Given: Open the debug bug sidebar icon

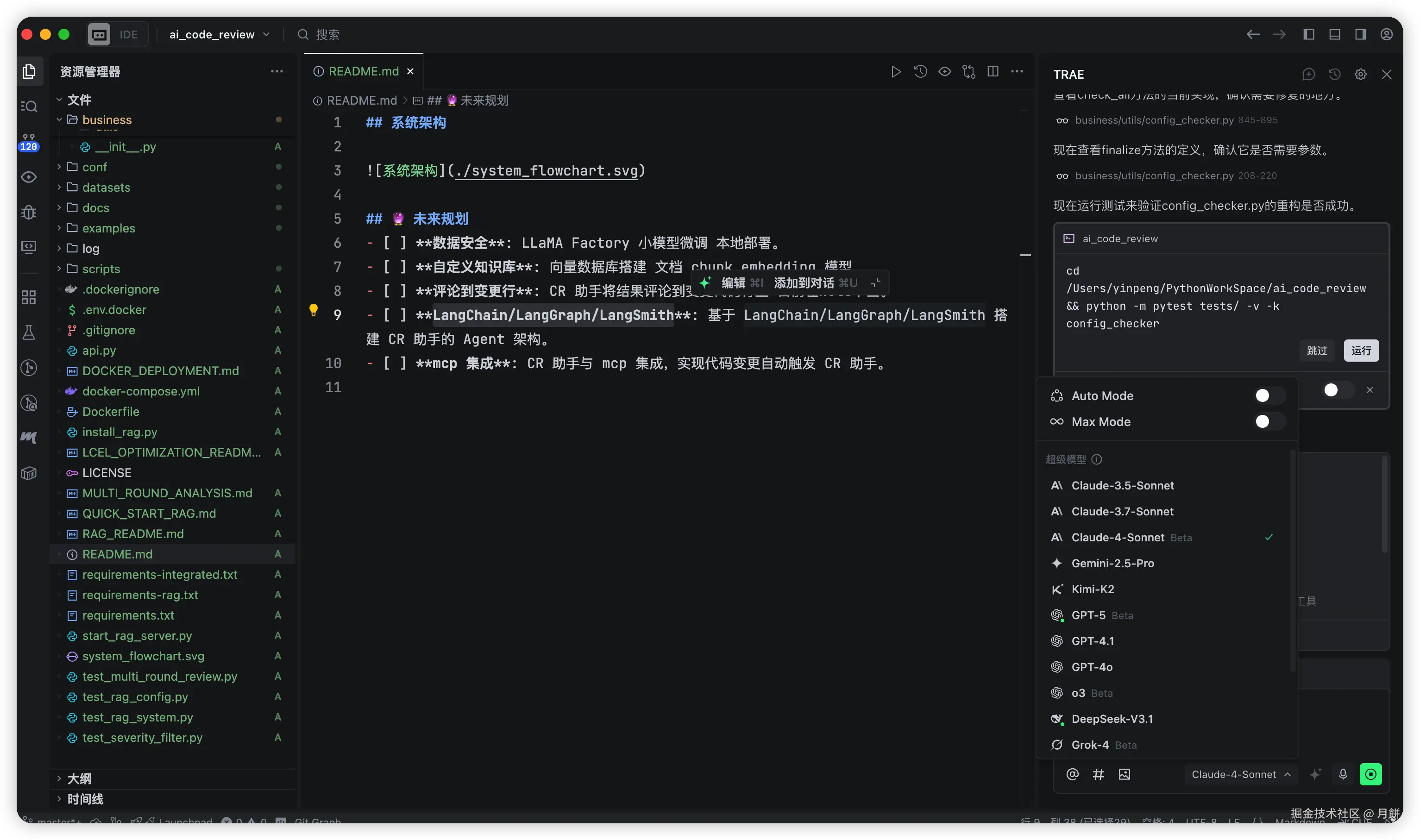Looking at the screenshot, I should pyautogui.click(x=28, y=212).
